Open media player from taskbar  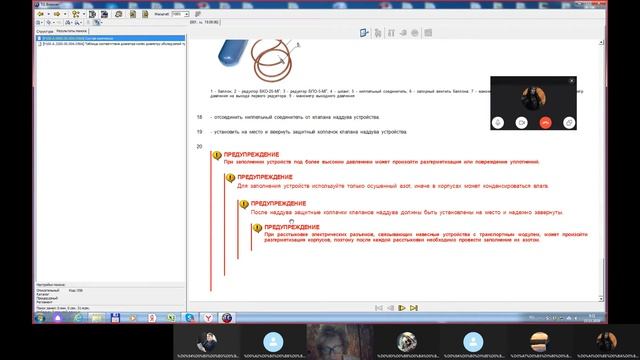pos(133,318)
